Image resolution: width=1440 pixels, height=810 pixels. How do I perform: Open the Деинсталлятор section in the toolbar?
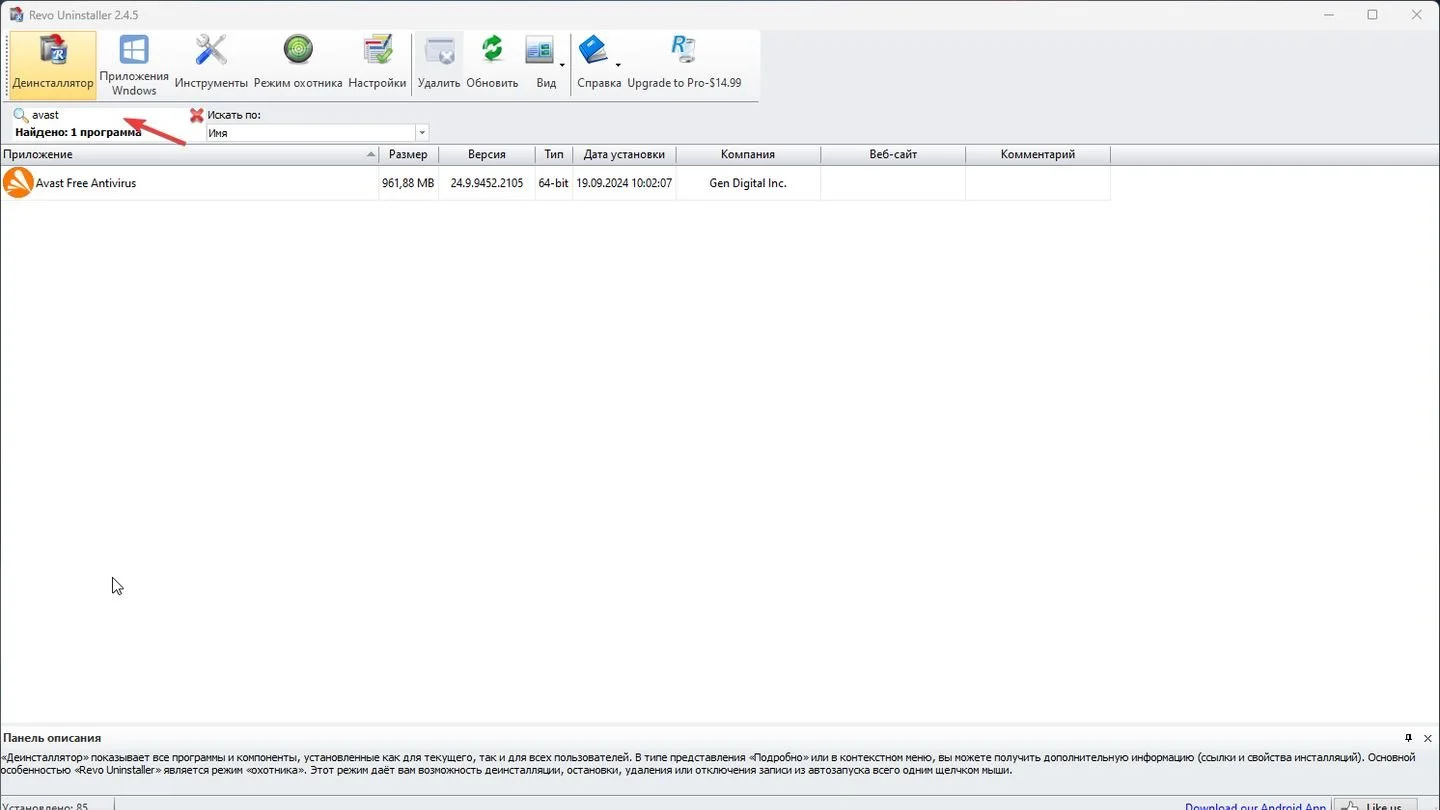coord(53,65)
